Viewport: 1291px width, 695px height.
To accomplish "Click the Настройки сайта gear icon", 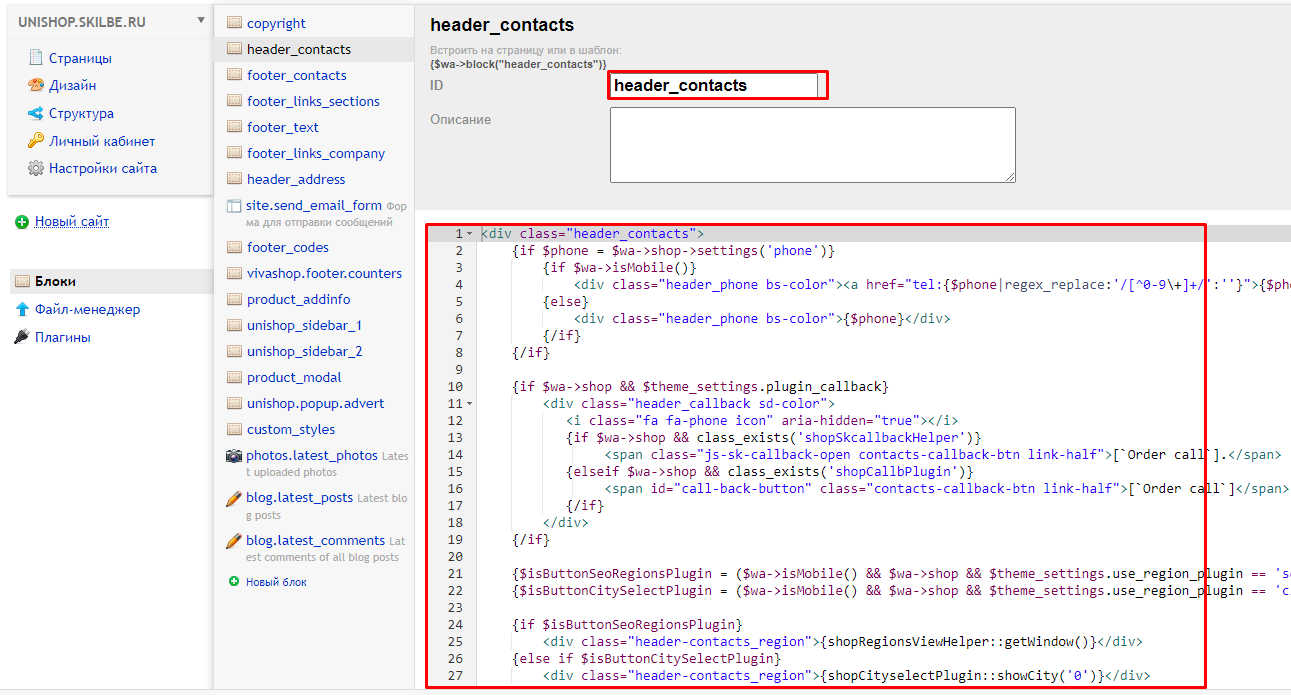I will coord(36,169).
